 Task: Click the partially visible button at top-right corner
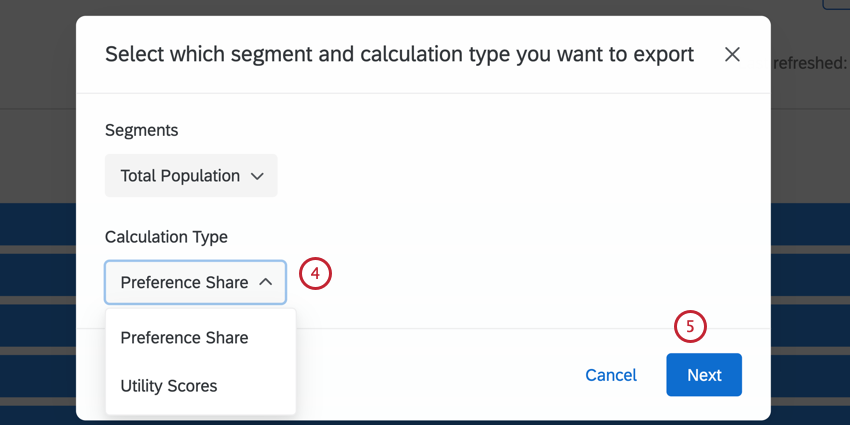pos(836,4)
